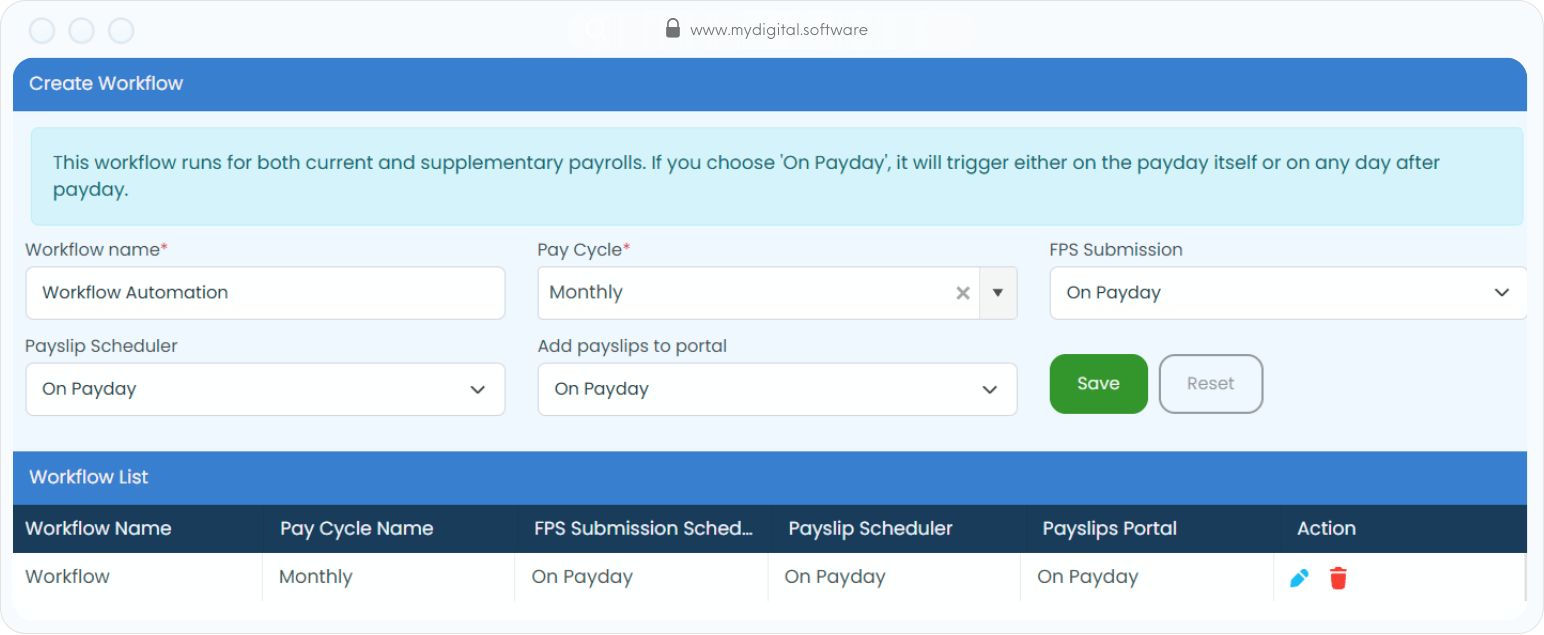Image resolution: width=1544 pixels, height=635 pixels.
Task: Click the address bar URL text
Action: point(779,30)
